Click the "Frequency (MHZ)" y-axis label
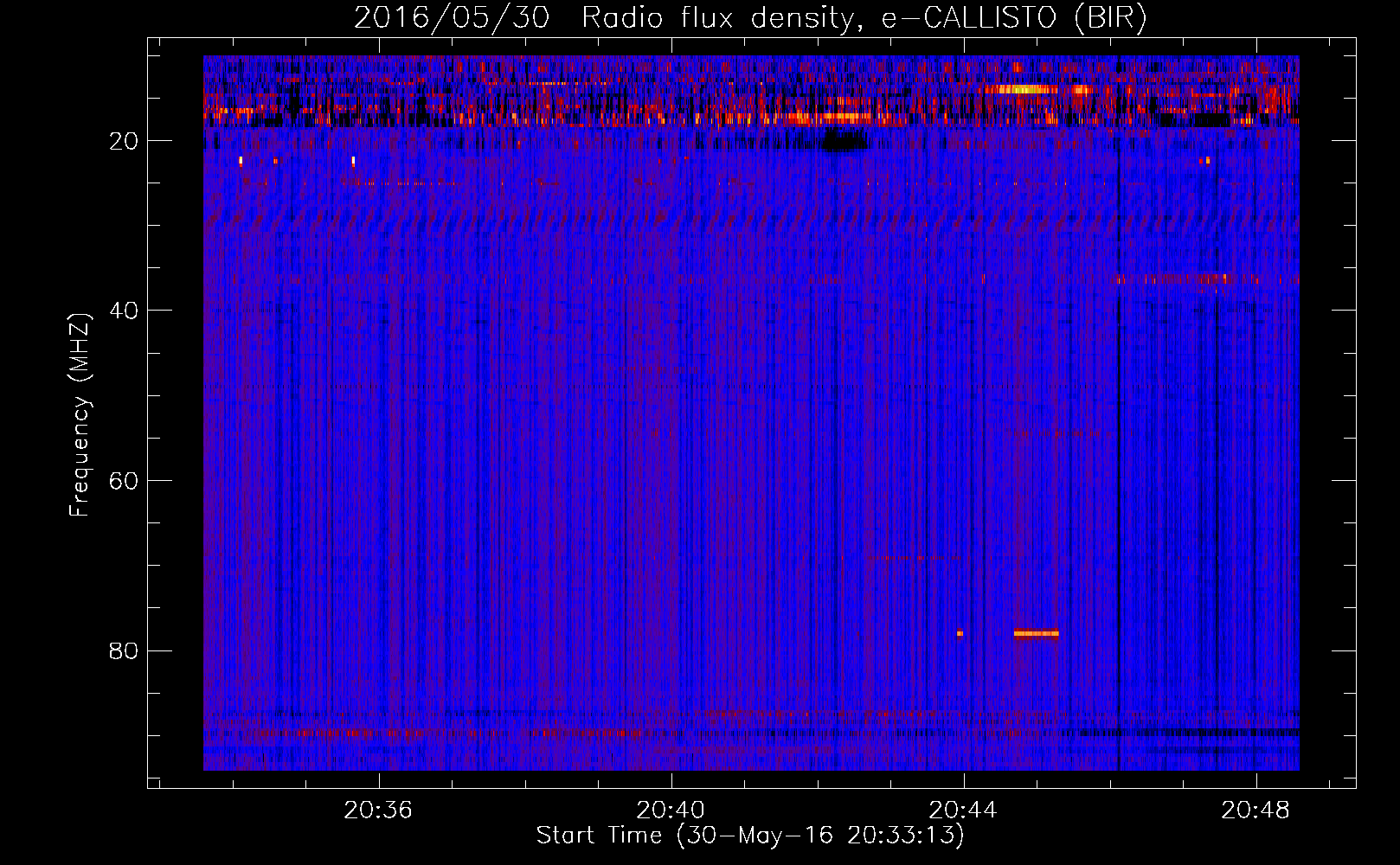Viewport: 1400px width, 865px height. pos(80,415)
